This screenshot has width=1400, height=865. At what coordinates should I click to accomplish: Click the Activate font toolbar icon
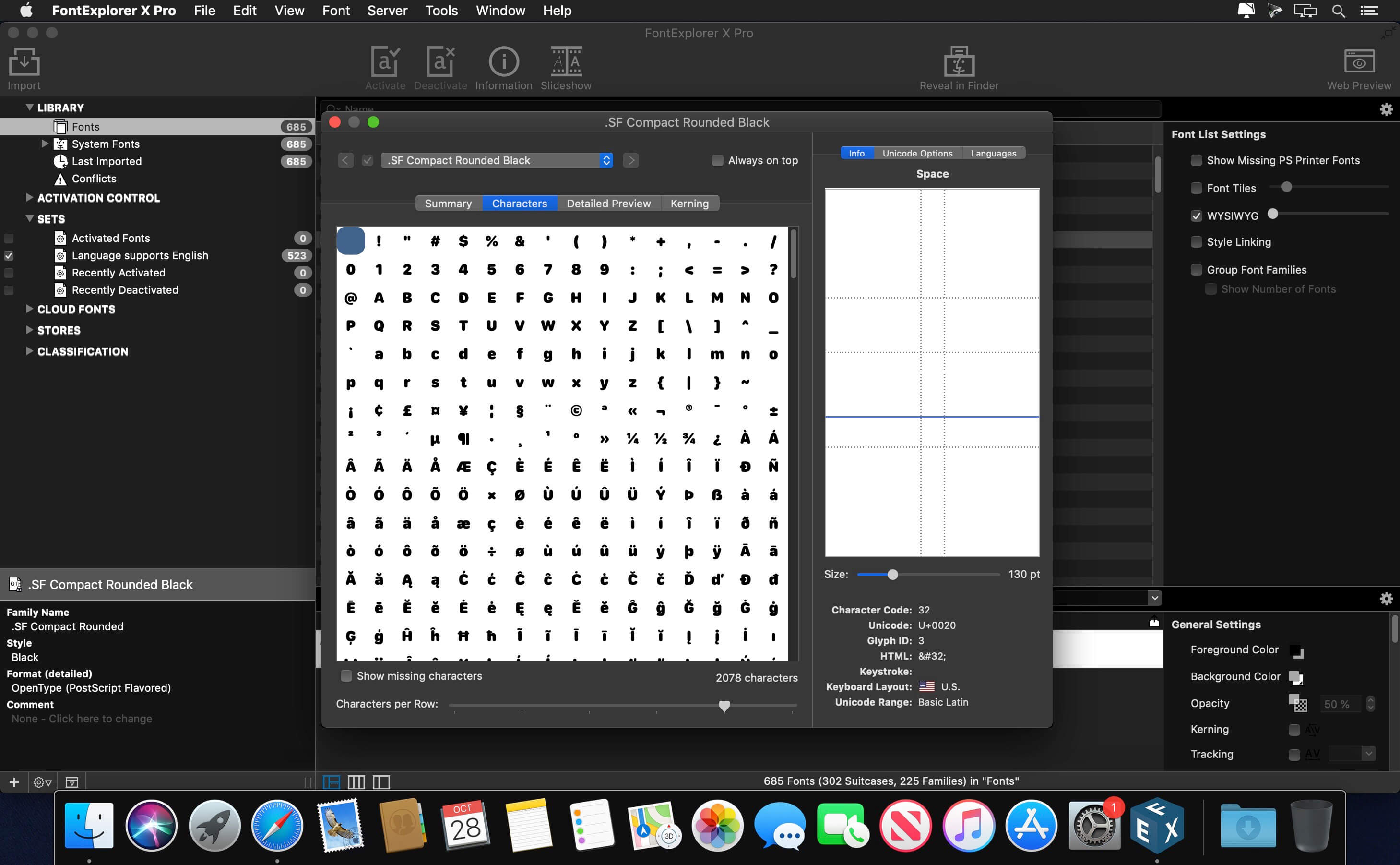coord(385,62)
